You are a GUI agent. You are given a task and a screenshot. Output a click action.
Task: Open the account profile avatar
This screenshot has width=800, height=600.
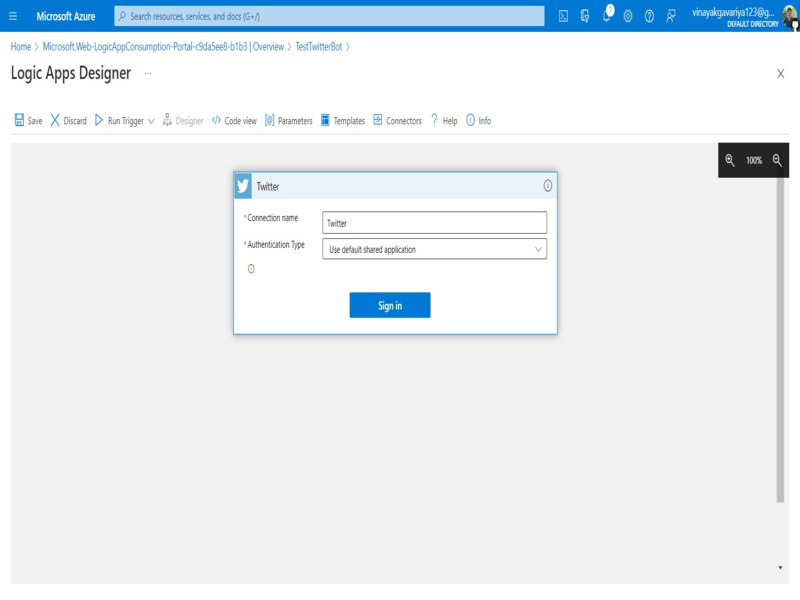(x=790, y=17)
